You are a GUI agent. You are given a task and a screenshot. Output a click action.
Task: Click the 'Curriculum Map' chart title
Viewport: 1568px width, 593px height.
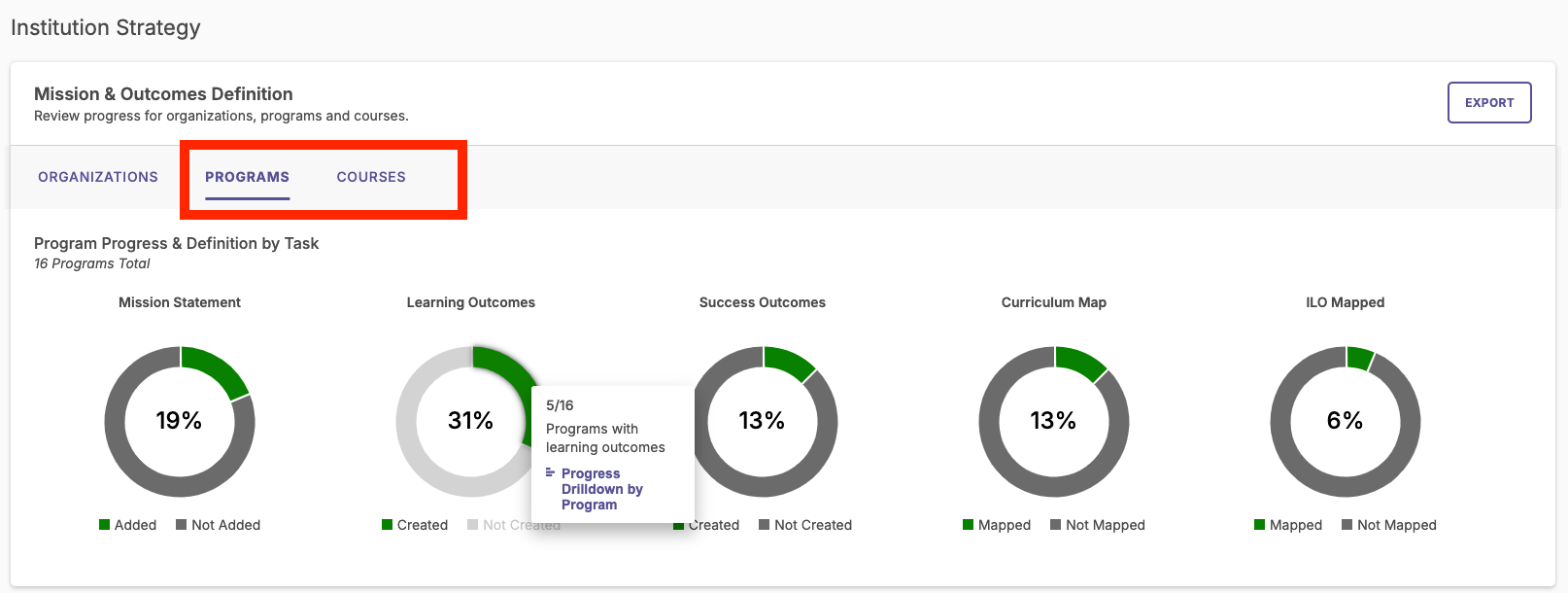pos(1054,302)
